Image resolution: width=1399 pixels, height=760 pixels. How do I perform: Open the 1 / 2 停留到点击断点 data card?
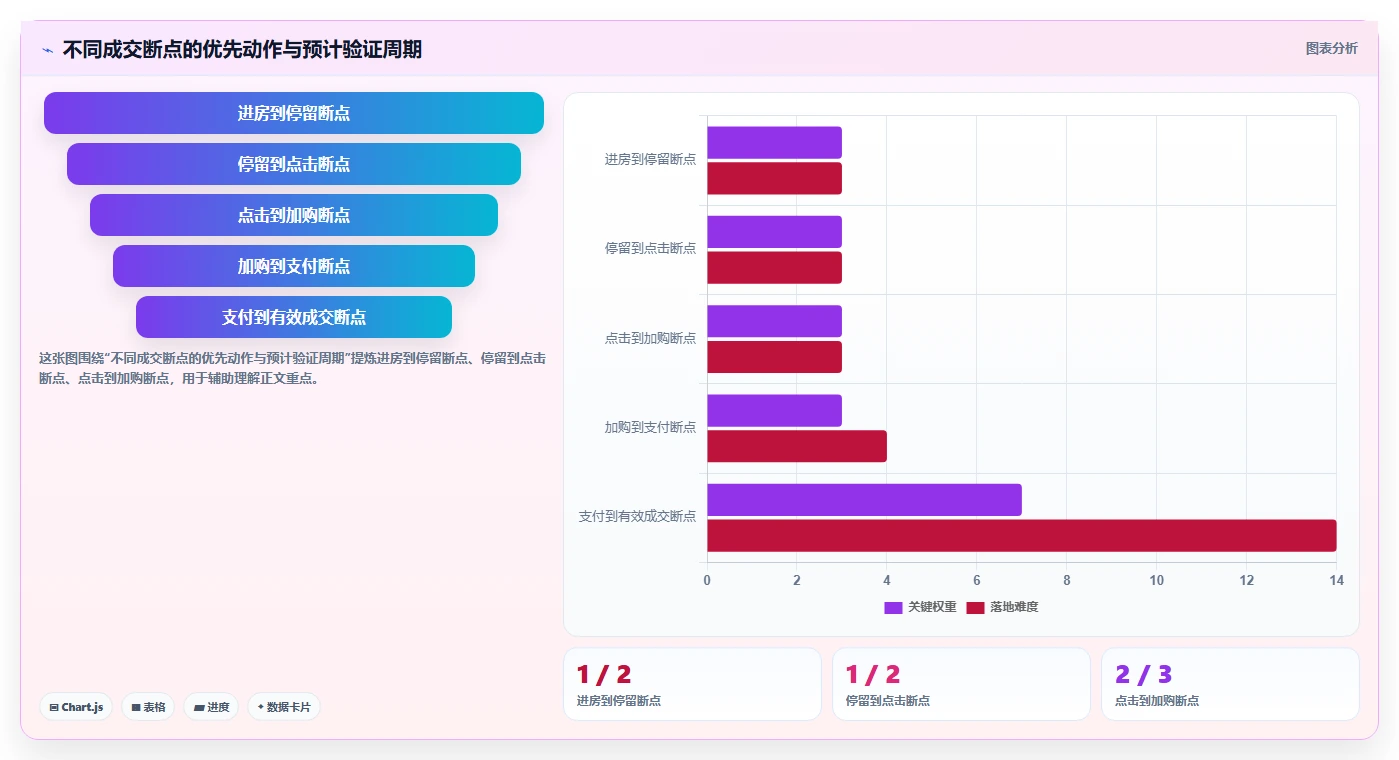[x=961, y=684]
